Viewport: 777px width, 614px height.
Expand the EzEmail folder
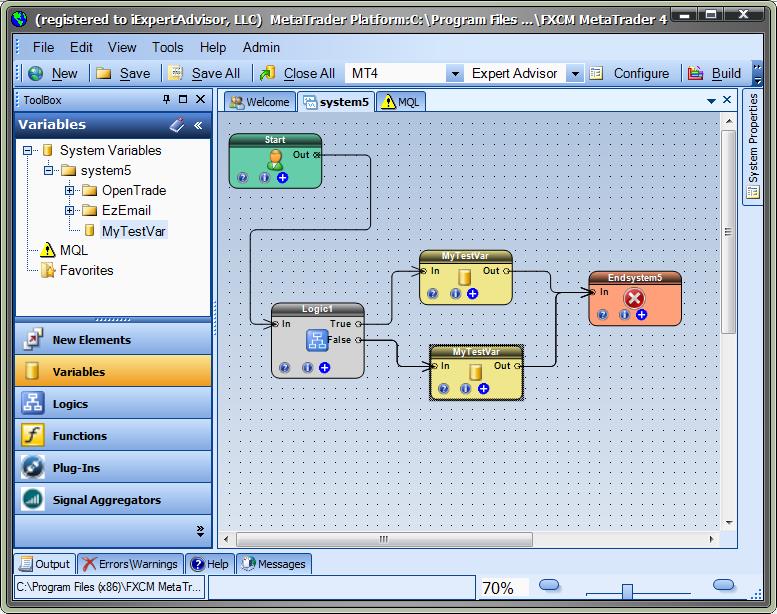(69, 211)
